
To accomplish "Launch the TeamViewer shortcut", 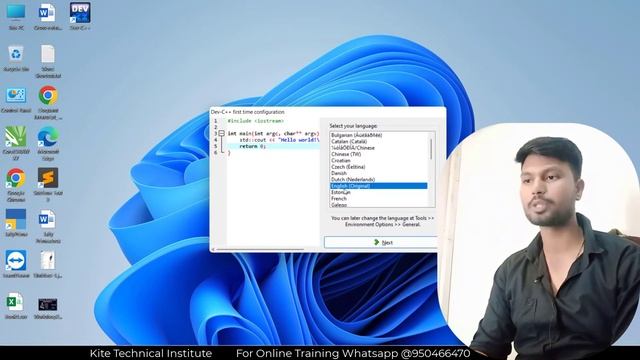I will (x=16, y=264).
